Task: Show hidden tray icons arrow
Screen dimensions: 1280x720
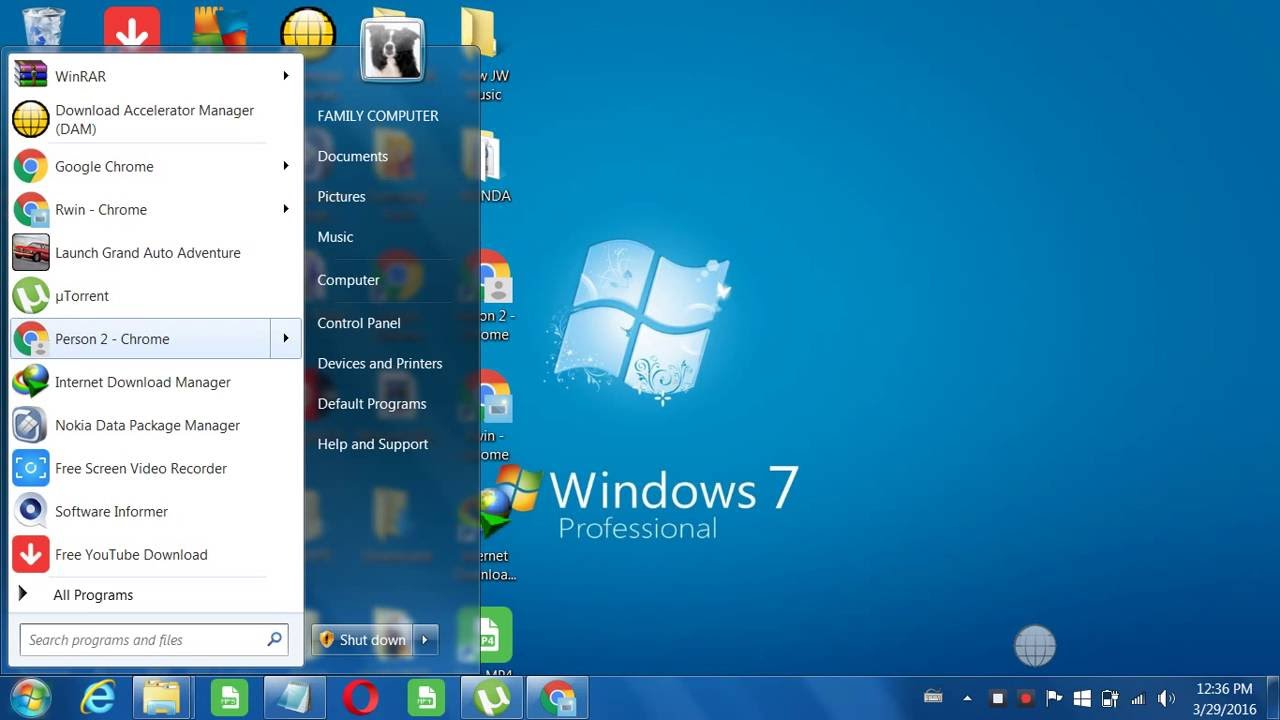Action: [x=967, y=698]
